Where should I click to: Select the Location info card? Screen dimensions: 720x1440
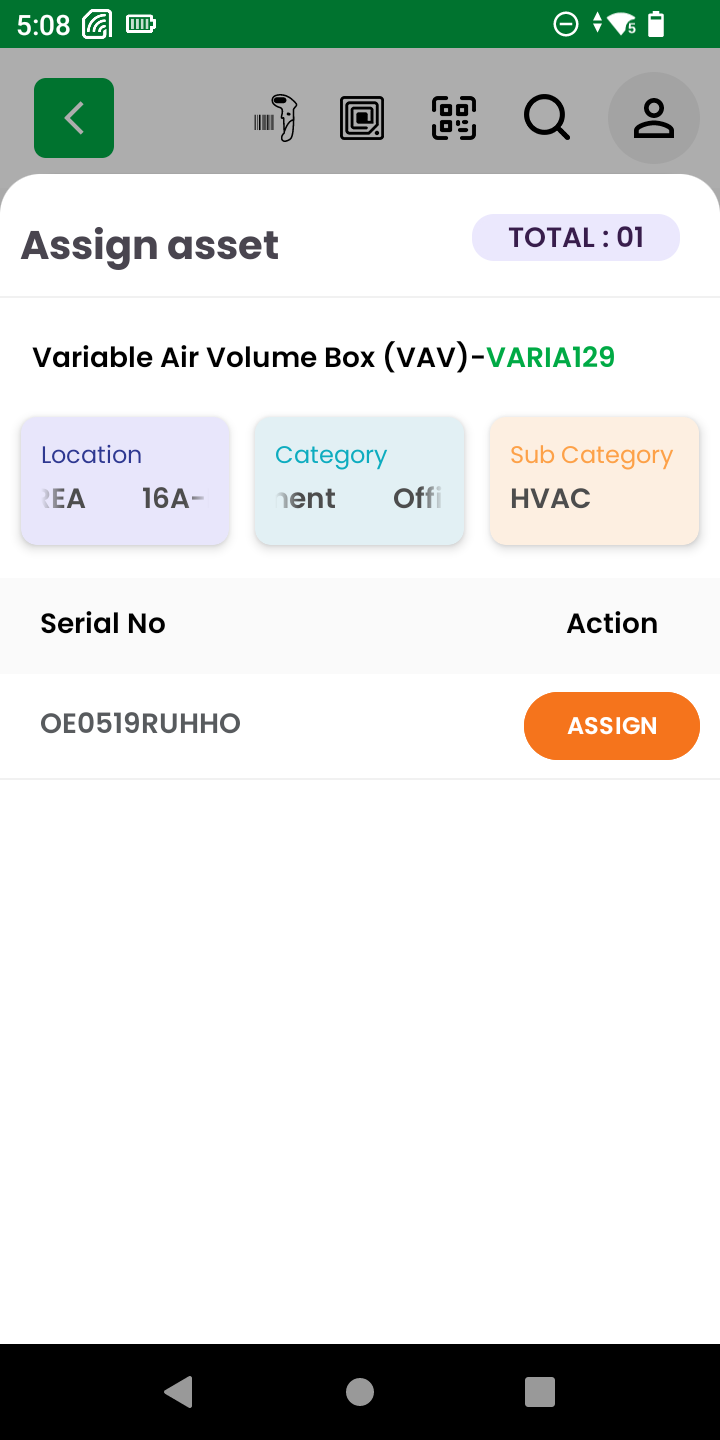pyautogui.click(x=125, y=481)
